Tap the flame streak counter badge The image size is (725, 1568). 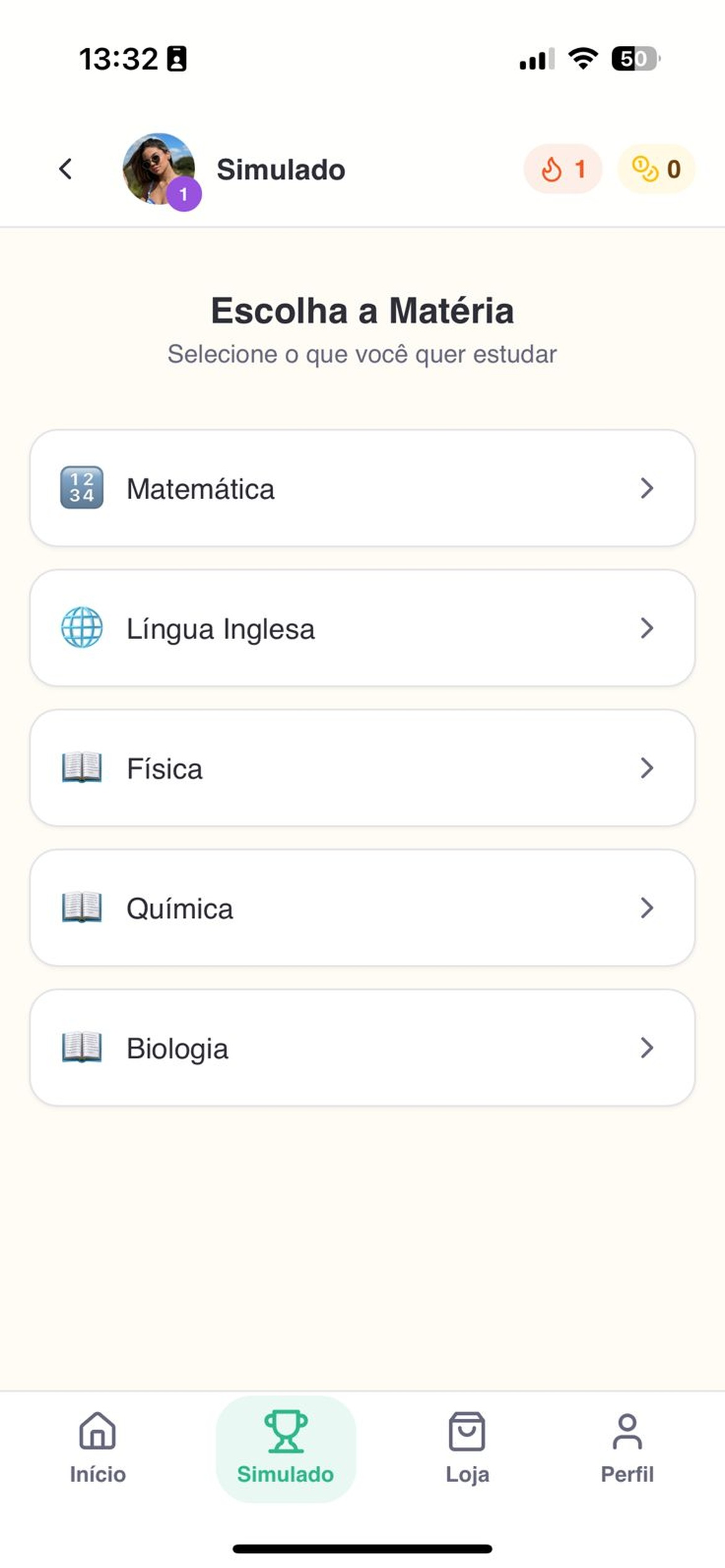(563, 169)
